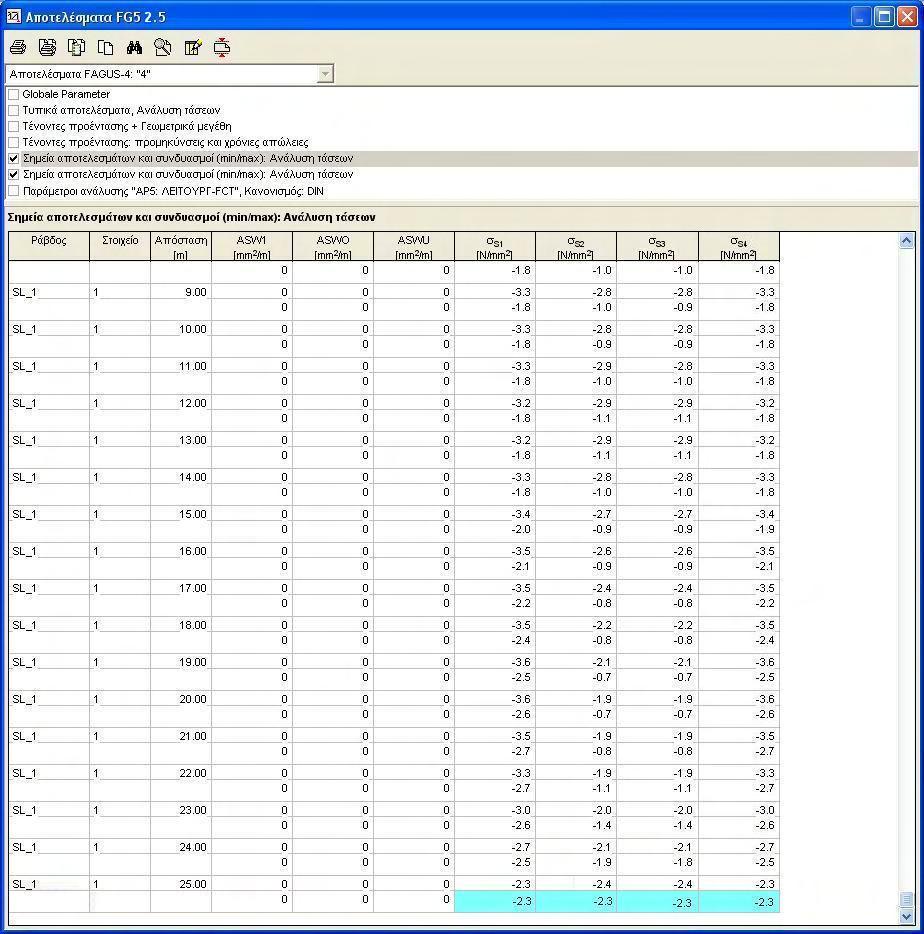Check 'Τένοντες προέντασης: προμηκύνσεις και χρόνιες απώλειες'

coord(14,142)
